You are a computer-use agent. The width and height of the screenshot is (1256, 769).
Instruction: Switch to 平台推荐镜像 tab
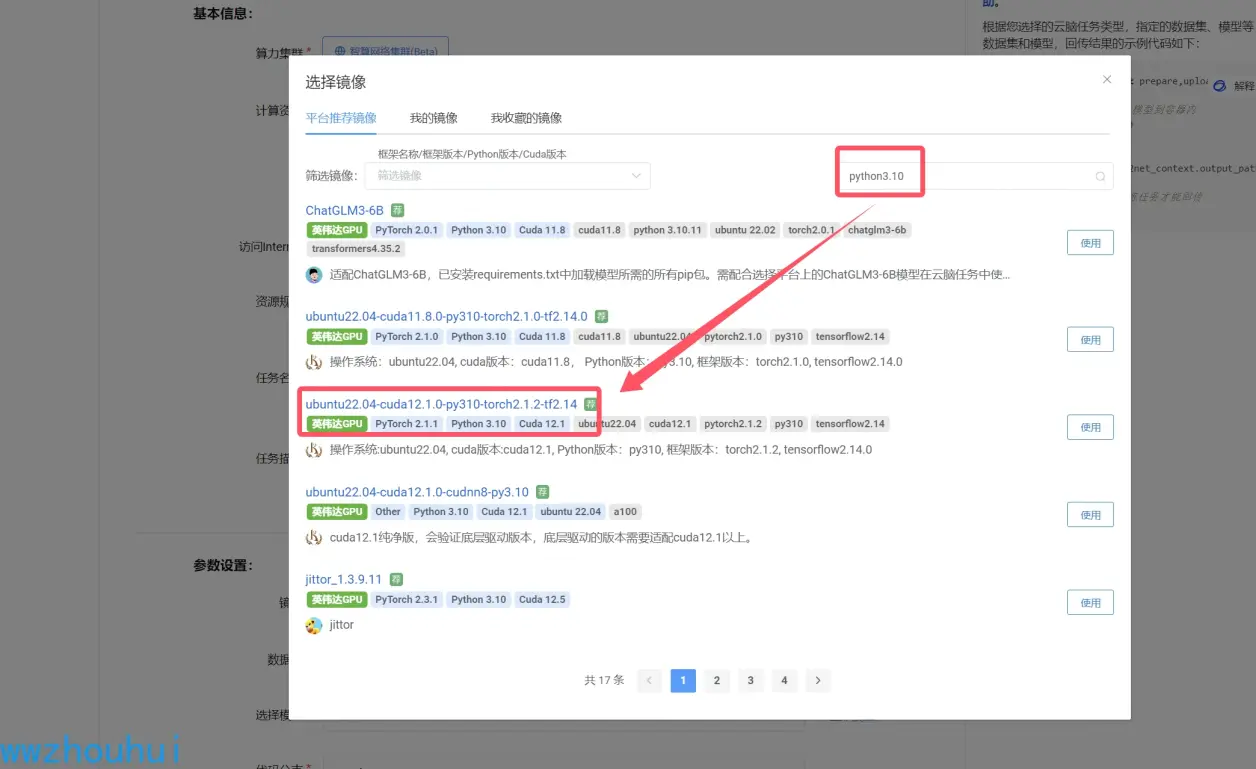341,118
